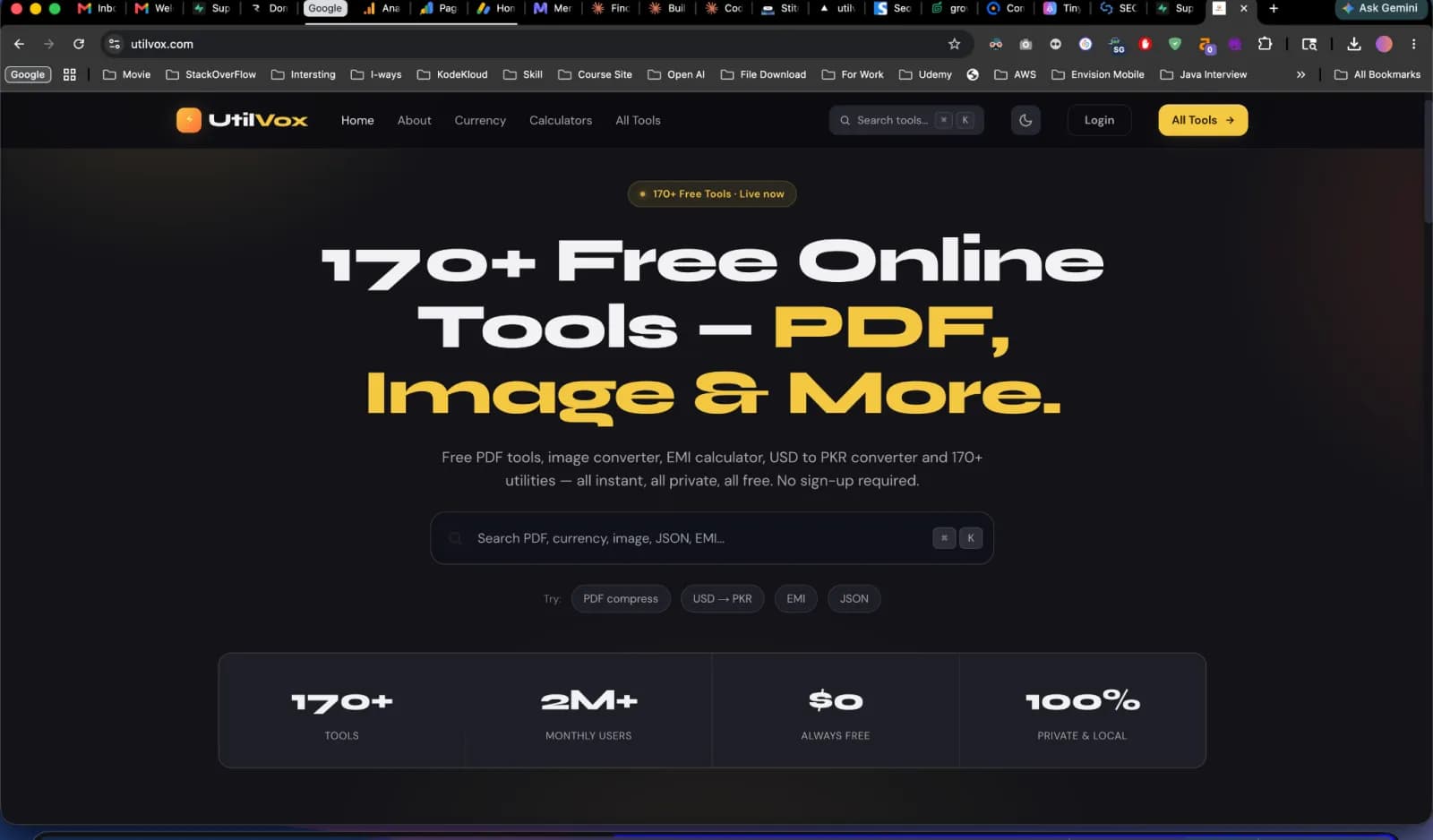
Task: Open the red extension icon in the toolbar
Action: pyautogui.click(x=1145, y=44)
